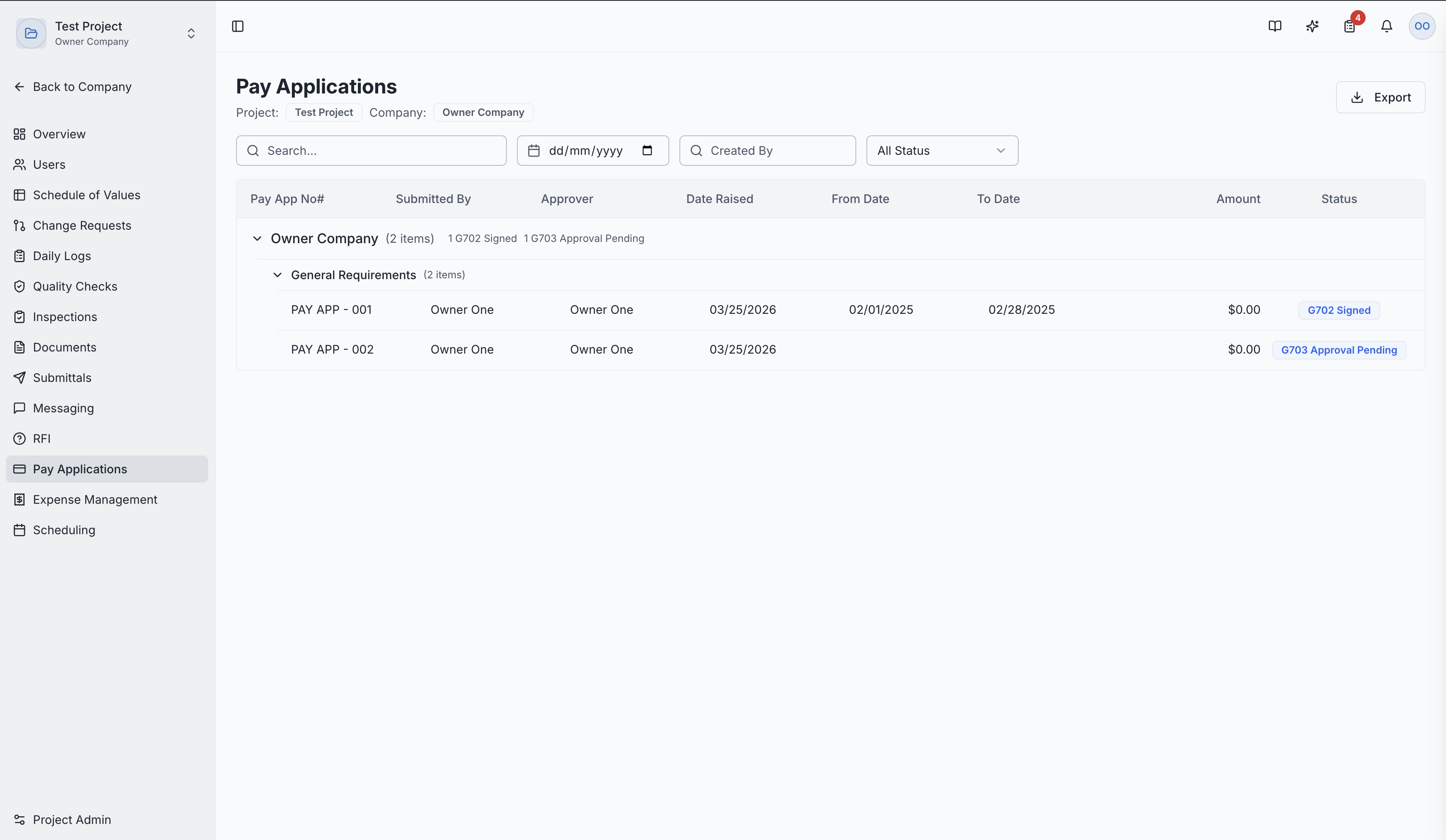The image size is (1446, 840).
Task: Click the Owner Company tag
Action: tap(483, 113)
